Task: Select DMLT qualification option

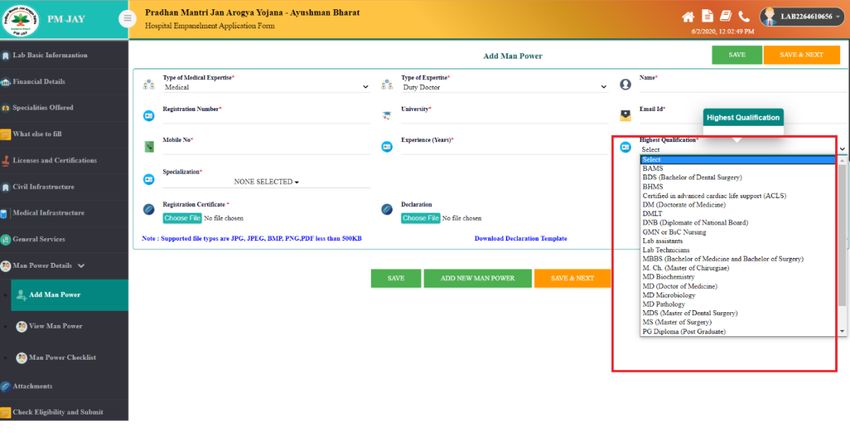Action: click(x=739, y=214)
